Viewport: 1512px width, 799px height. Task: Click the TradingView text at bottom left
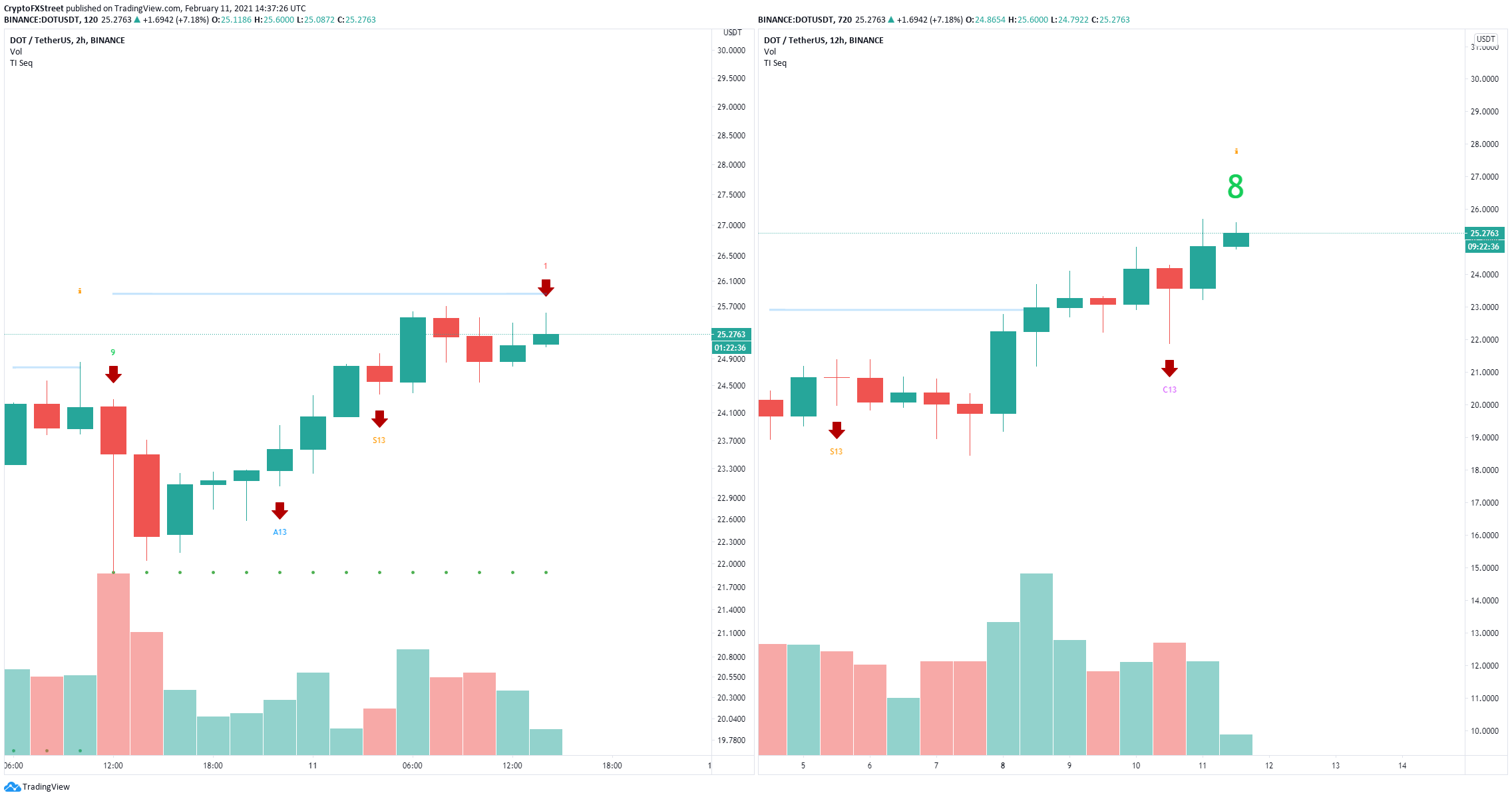pyautogui.click(x=46, y=787)
